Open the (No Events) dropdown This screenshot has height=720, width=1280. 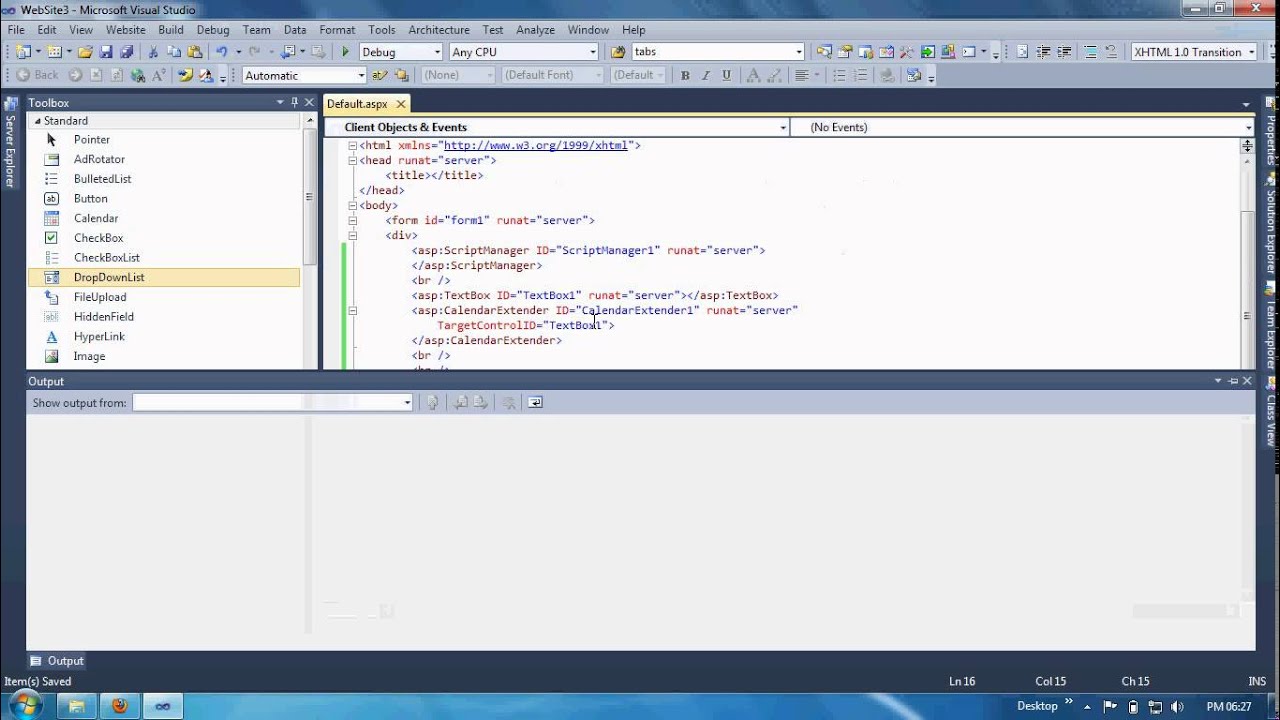click(x=1248, y=127)
